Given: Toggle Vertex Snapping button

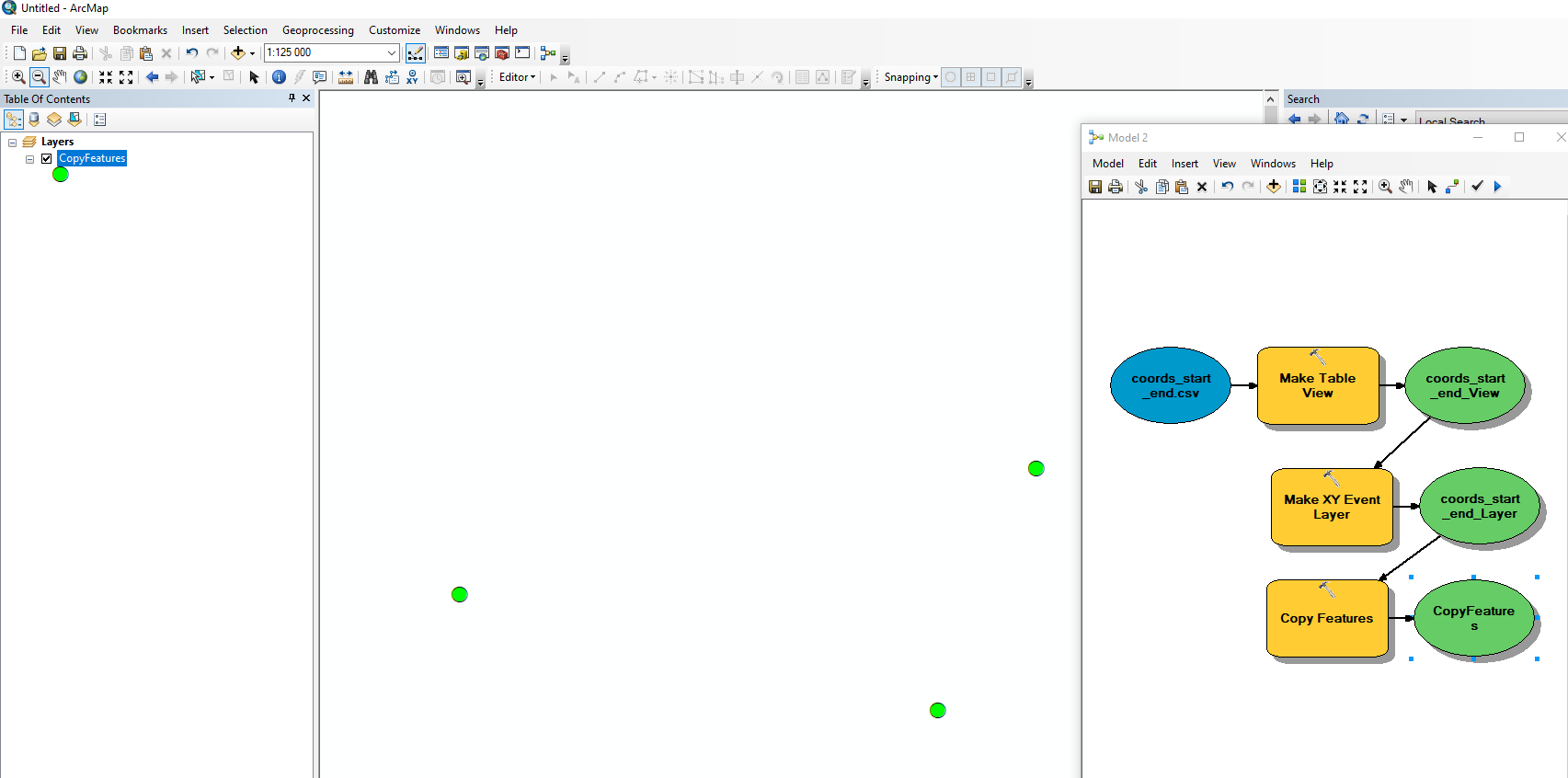Looking at the screenshot, I should pyautogui.click(x=991, y=77).
